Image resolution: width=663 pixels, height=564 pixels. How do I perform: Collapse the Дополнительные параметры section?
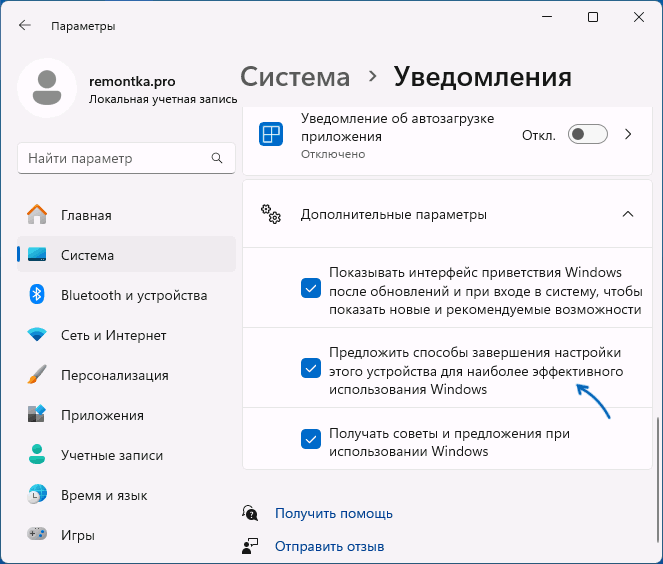click(627, 214)
